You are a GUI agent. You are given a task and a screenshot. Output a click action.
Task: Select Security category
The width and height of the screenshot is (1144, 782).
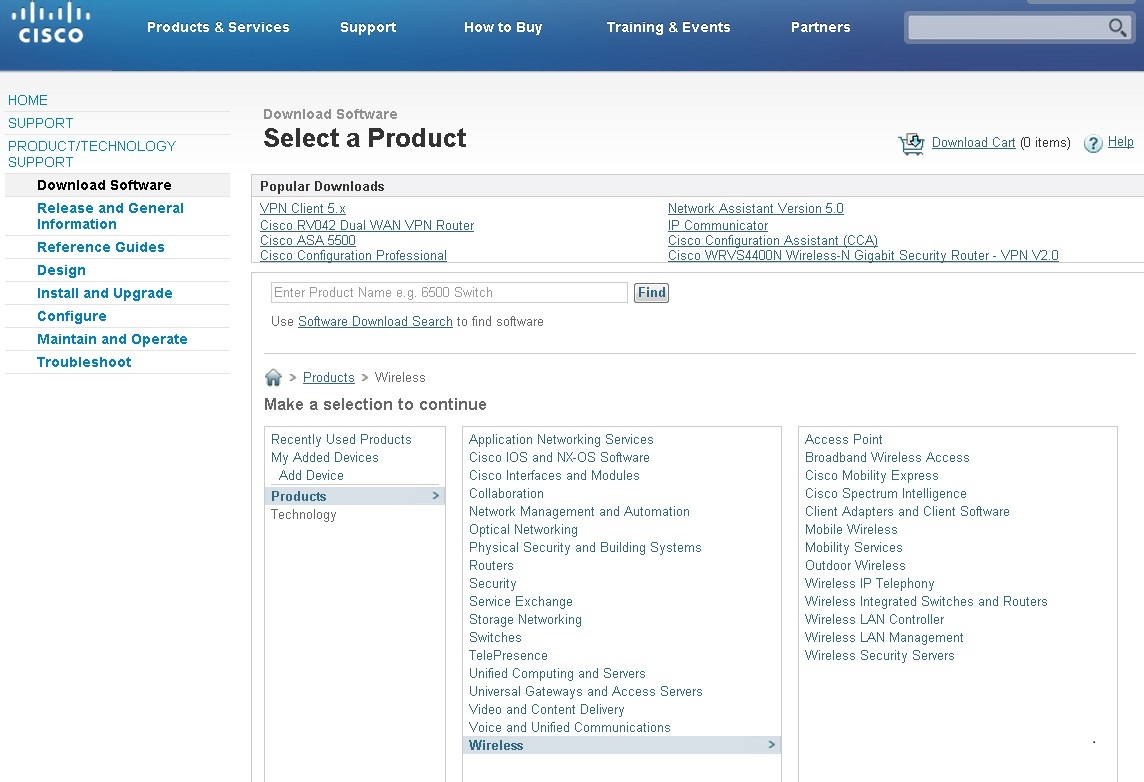tap(492, 583)
